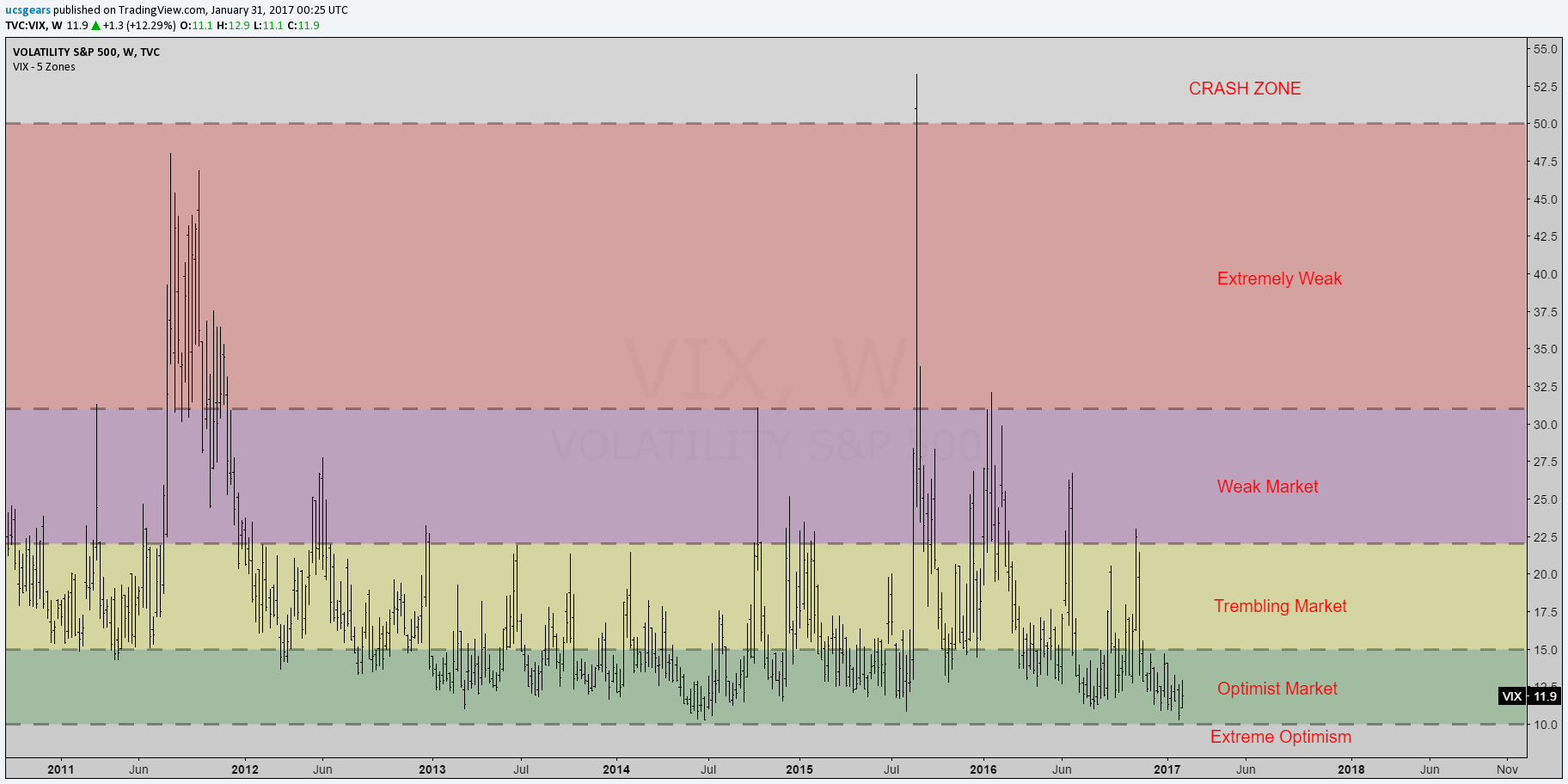Click the H:12.9 high value

click(x=233, y=26)
